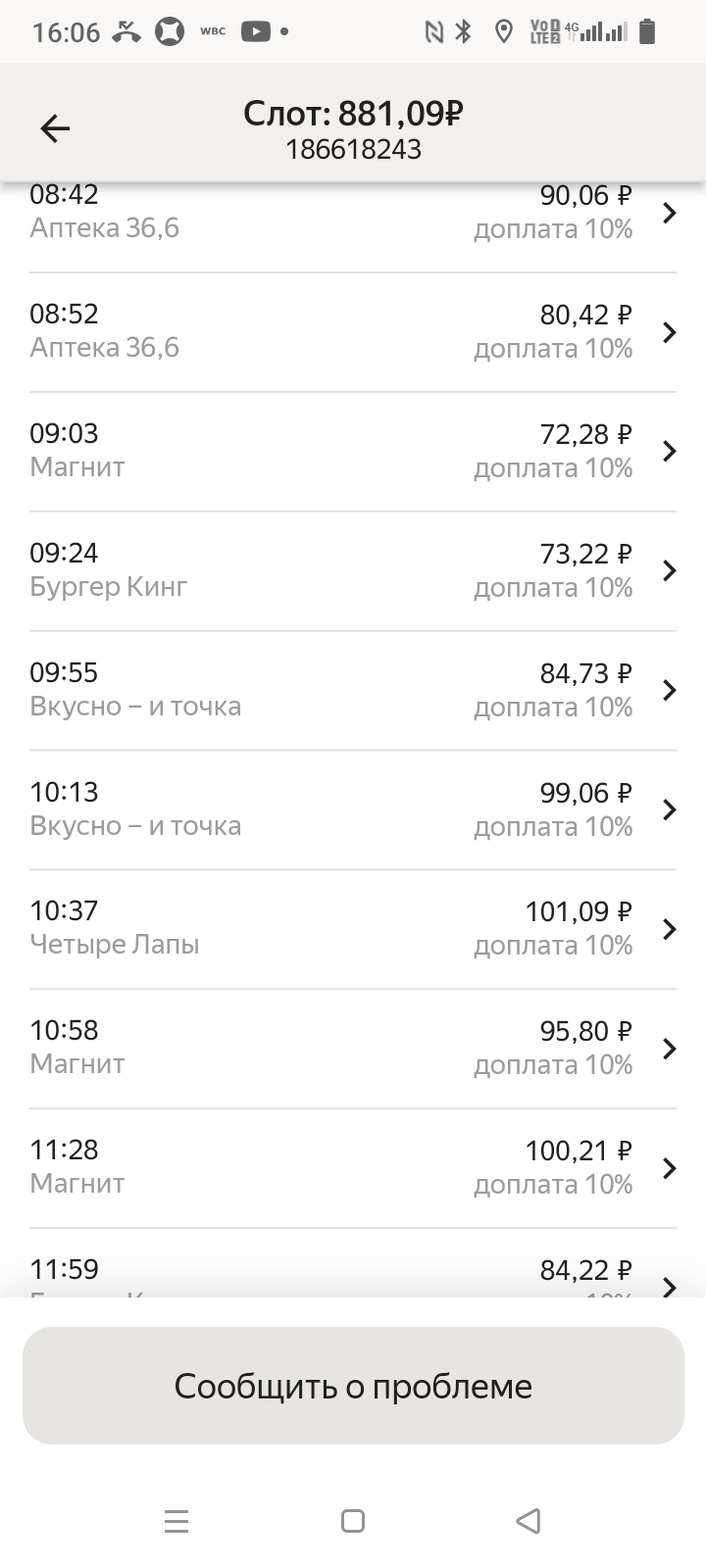Tap the location pin status icon
Image resolution: width=706 pixels, height=1568 pixels.
pos(504,32)
